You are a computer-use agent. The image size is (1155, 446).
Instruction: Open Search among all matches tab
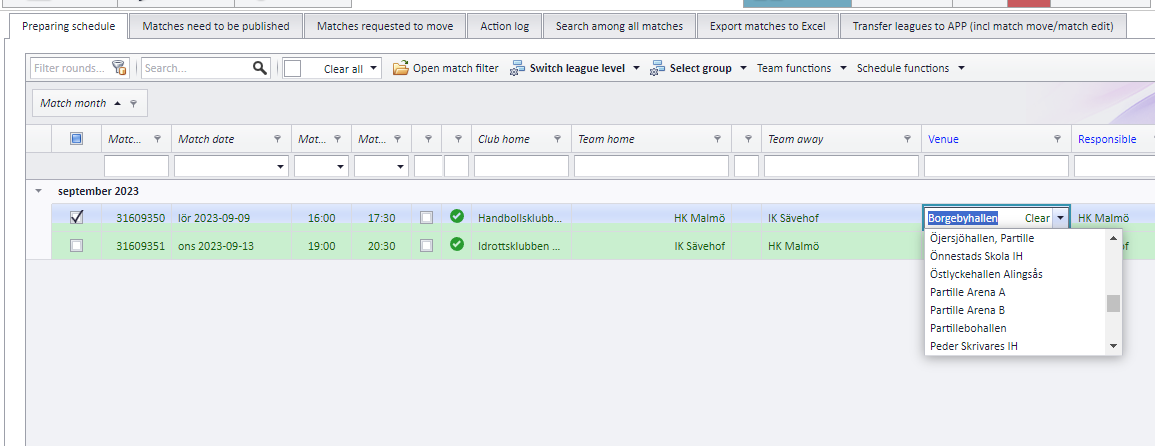[x=619, y=27]
